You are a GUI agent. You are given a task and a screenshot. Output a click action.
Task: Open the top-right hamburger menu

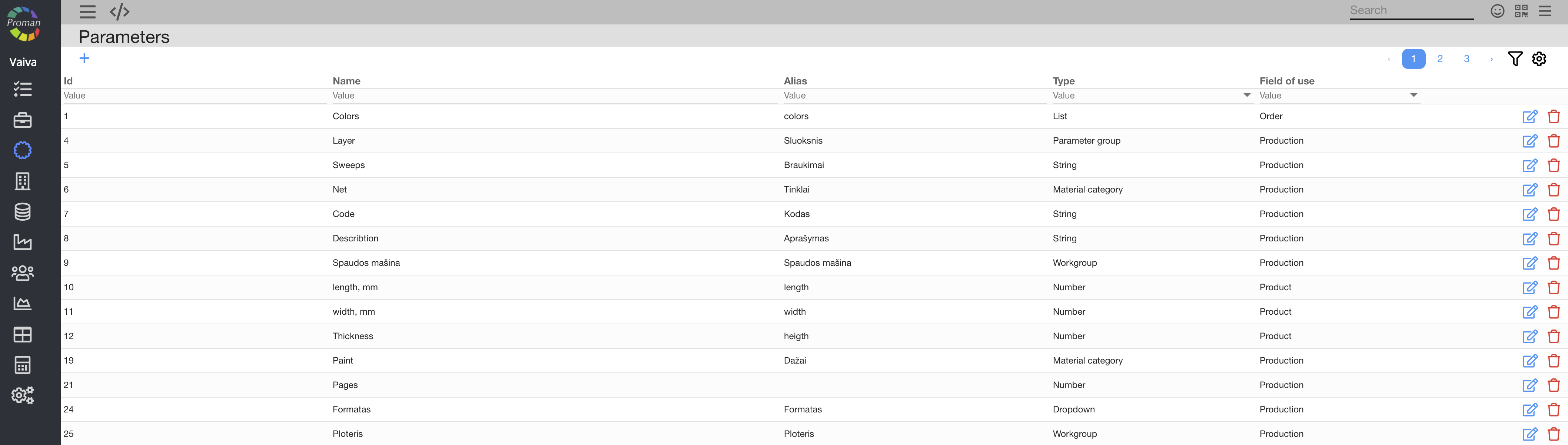tap(1545, 11)
